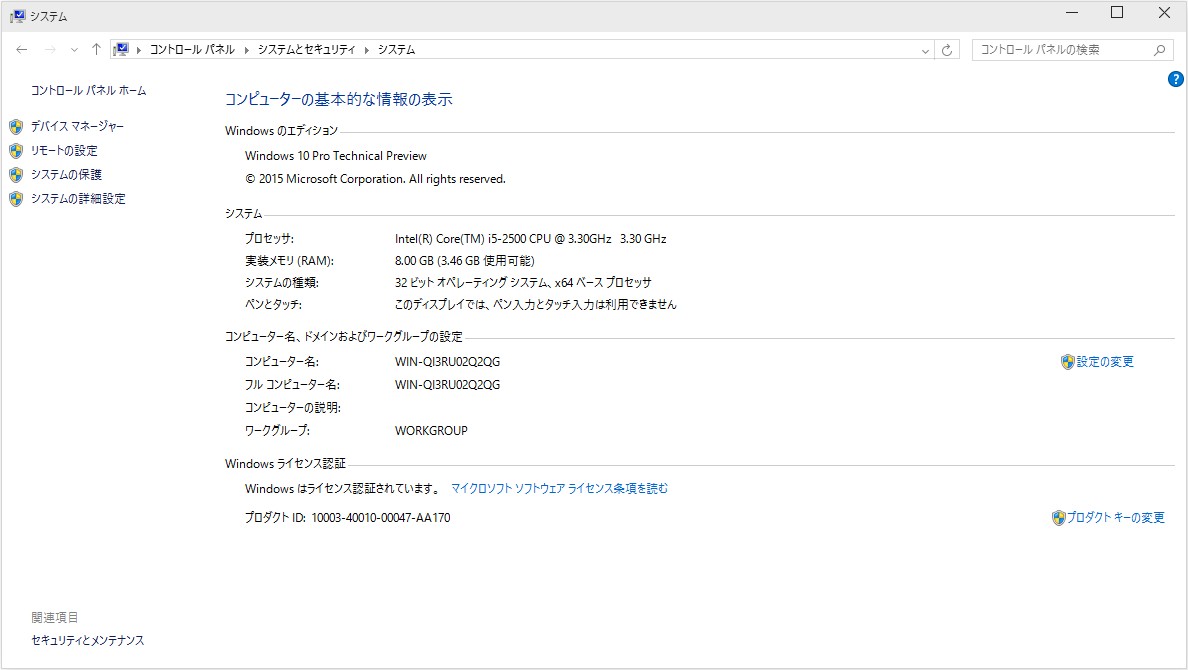Click shield icon beside デバイス マネージャー
The image size is (1188, 670).
(16, 127)
